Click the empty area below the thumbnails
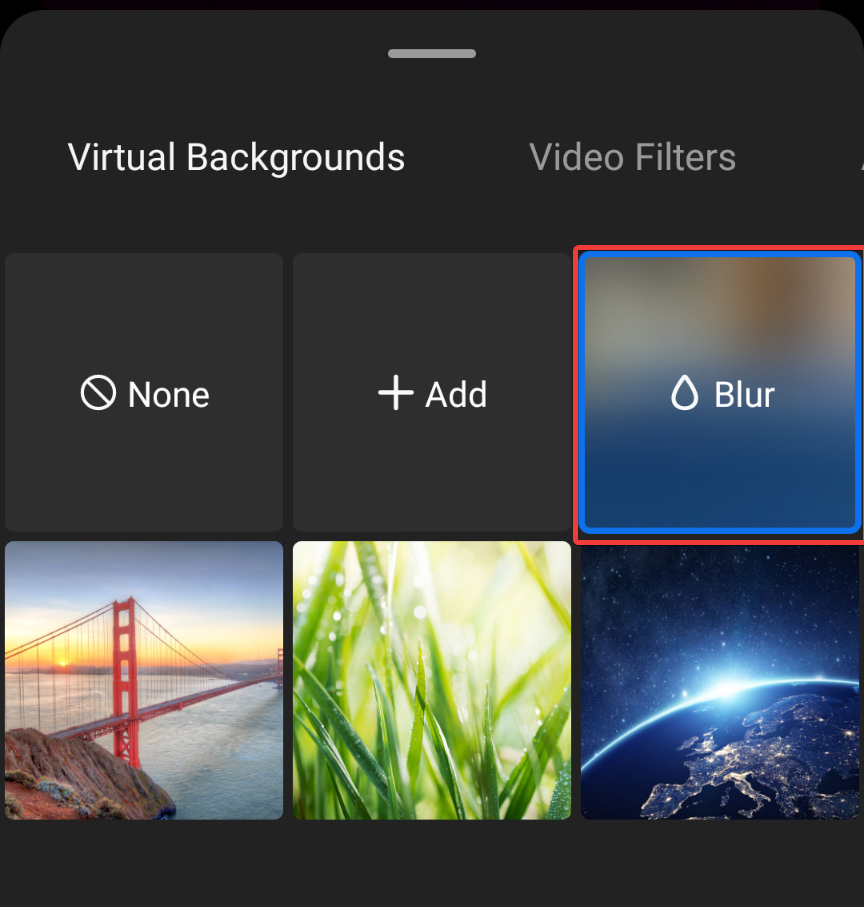Viewport: 864px width, 907px height. point(432,864)
